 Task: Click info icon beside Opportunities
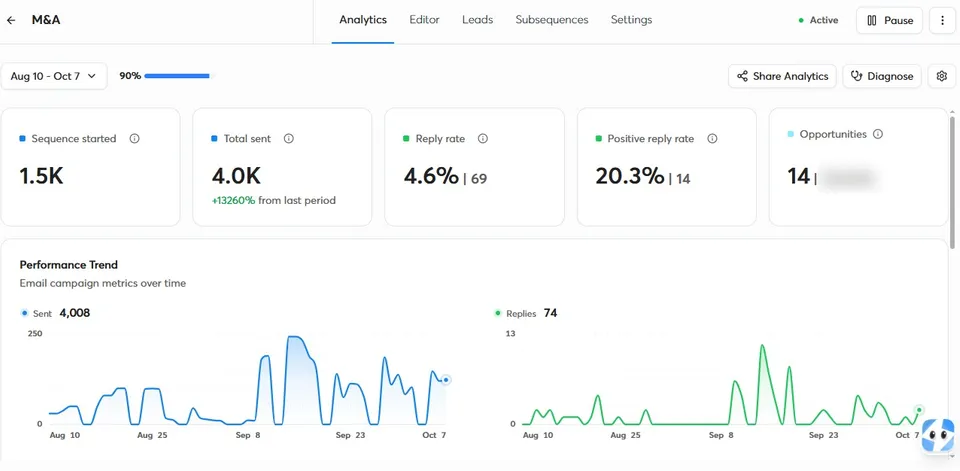point(878,134)
